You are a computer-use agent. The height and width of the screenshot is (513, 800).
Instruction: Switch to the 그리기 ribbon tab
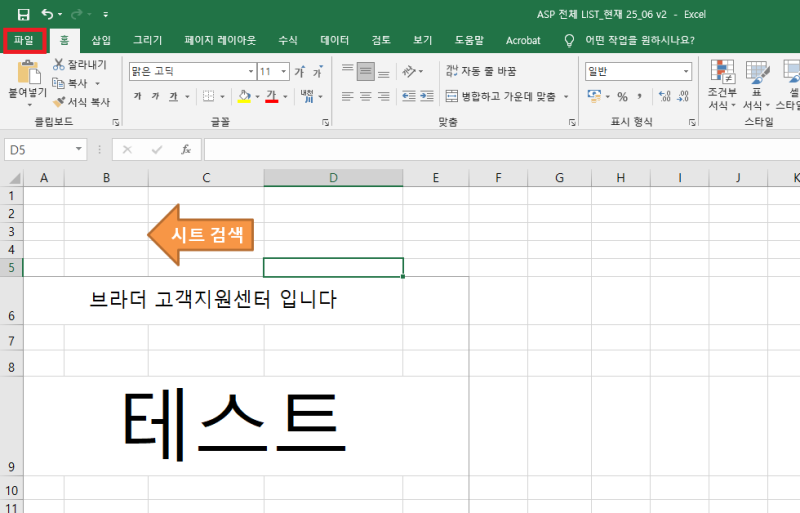pyautogui.click(x=147, y=40)
